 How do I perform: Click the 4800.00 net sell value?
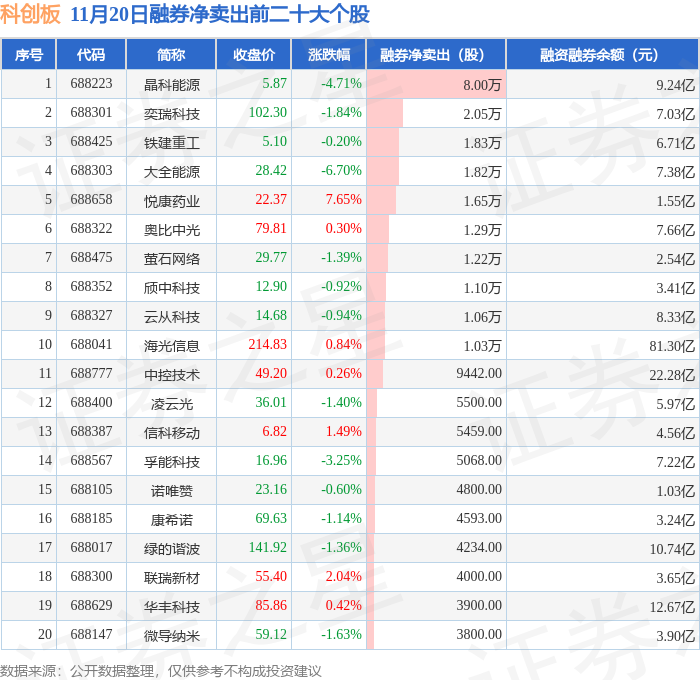(x=479, y=490)
